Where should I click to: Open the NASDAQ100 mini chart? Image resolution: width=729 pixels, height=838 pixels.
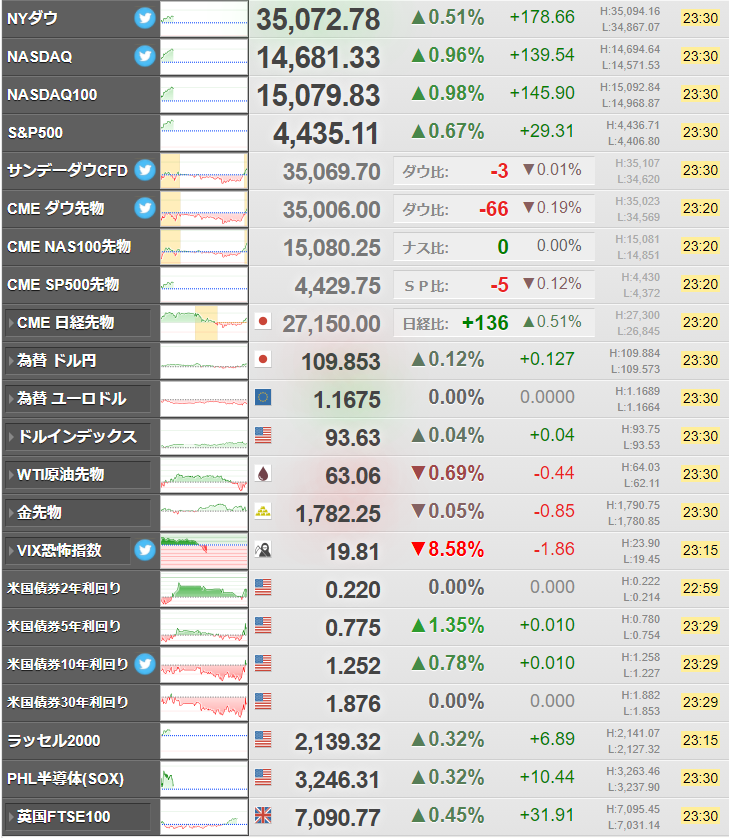204,95
